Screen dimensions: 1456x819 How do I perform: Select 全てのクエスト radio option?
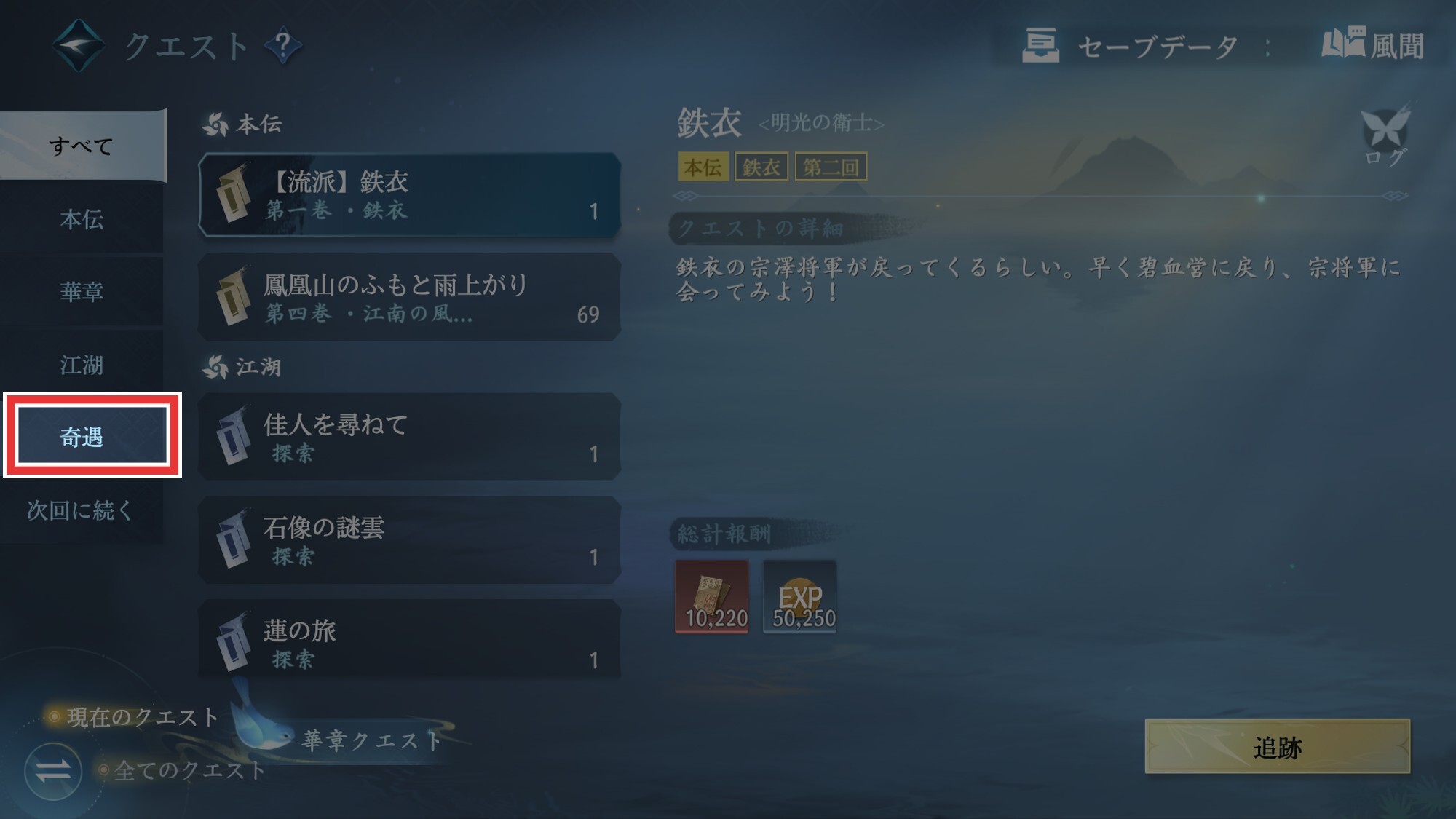click(x=181, y=770)
